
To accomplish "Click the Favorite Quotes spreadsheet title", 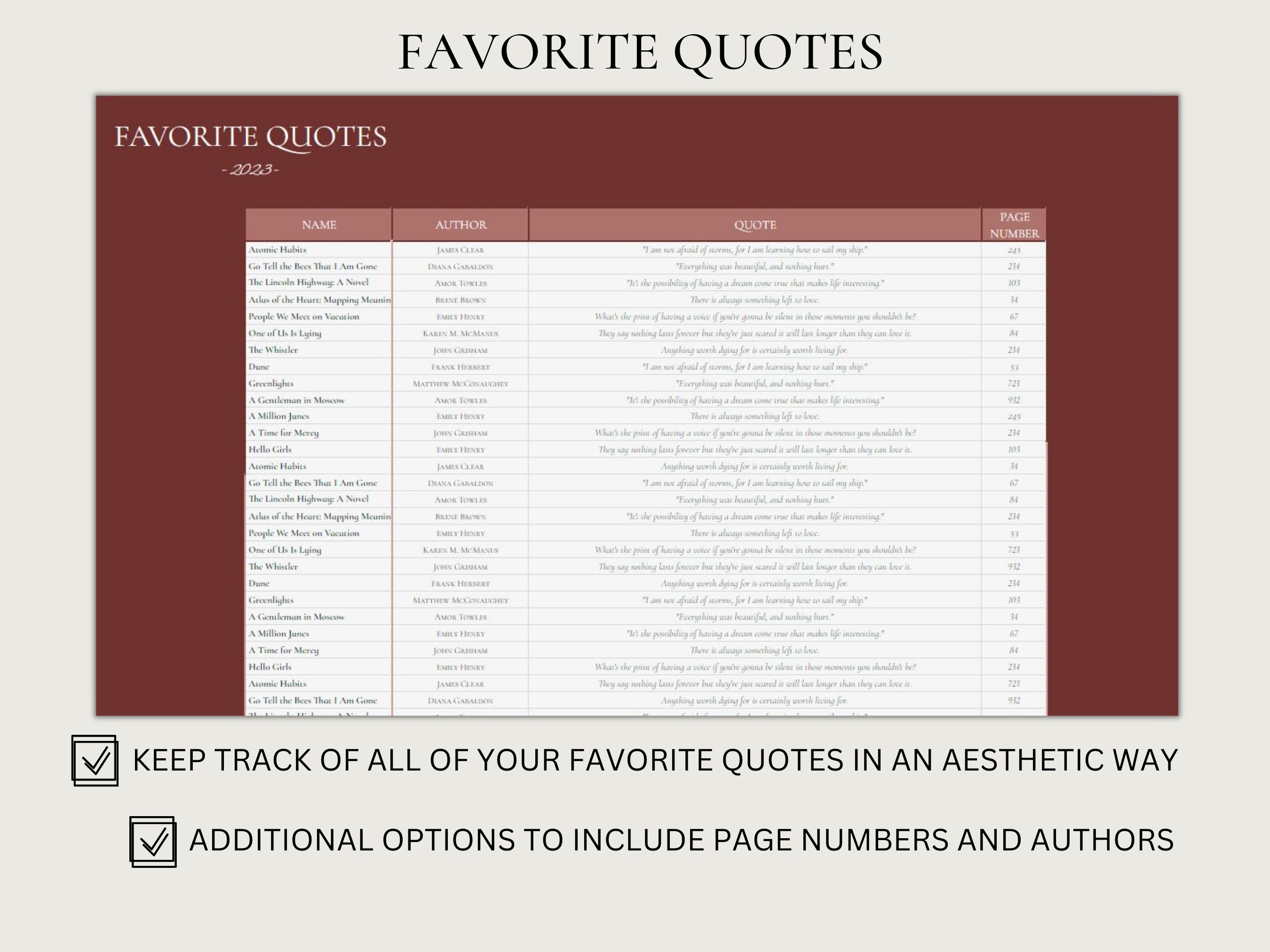I will (x=250, y=138).
